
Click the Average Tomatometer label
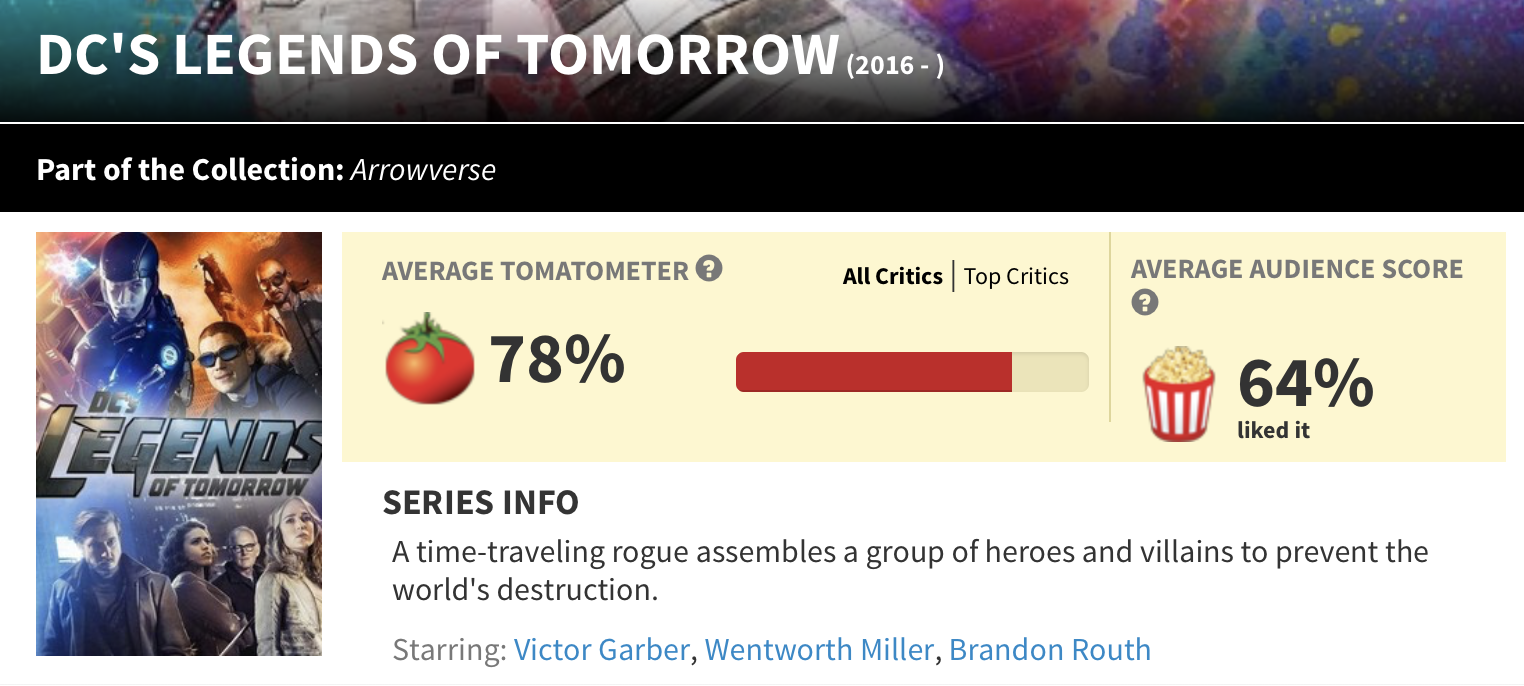535,270
